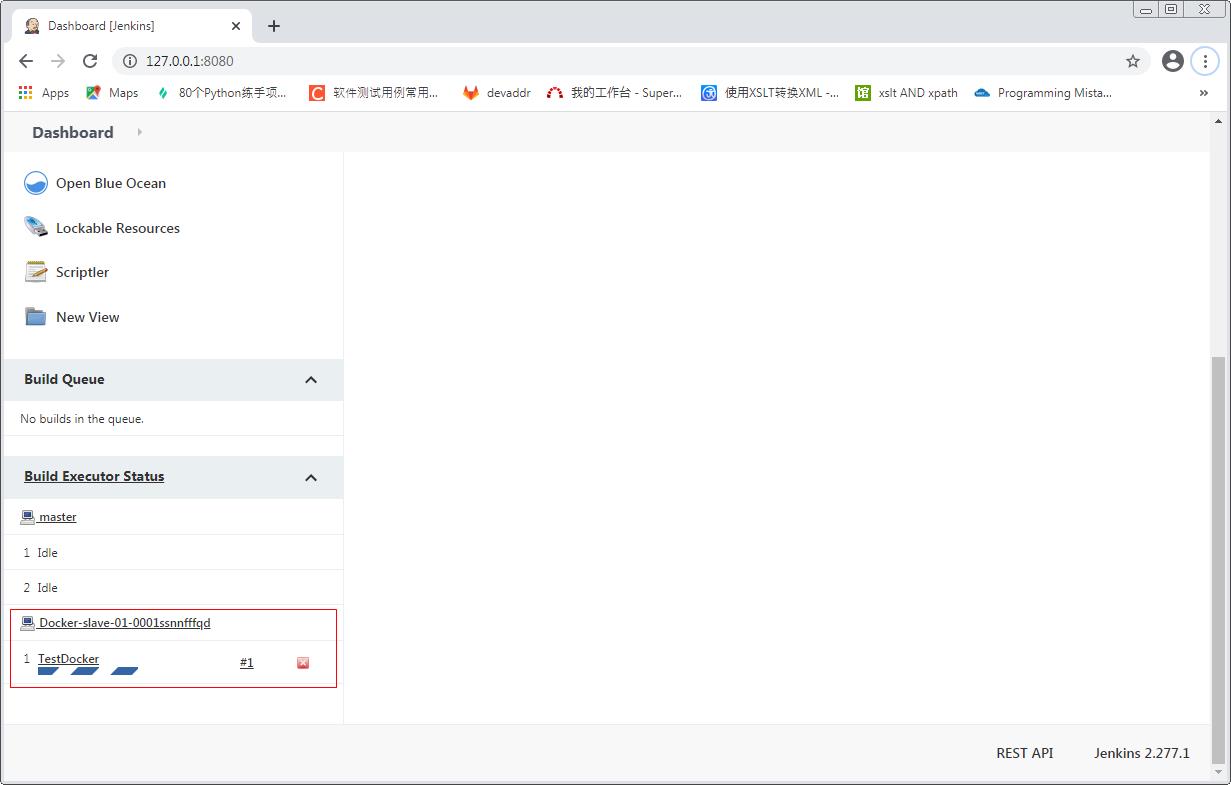This screenshot has height=785, width=1231.
Task: Open Chrome profile avatar
Action: pyautogui.click(x=1173, y=61)
